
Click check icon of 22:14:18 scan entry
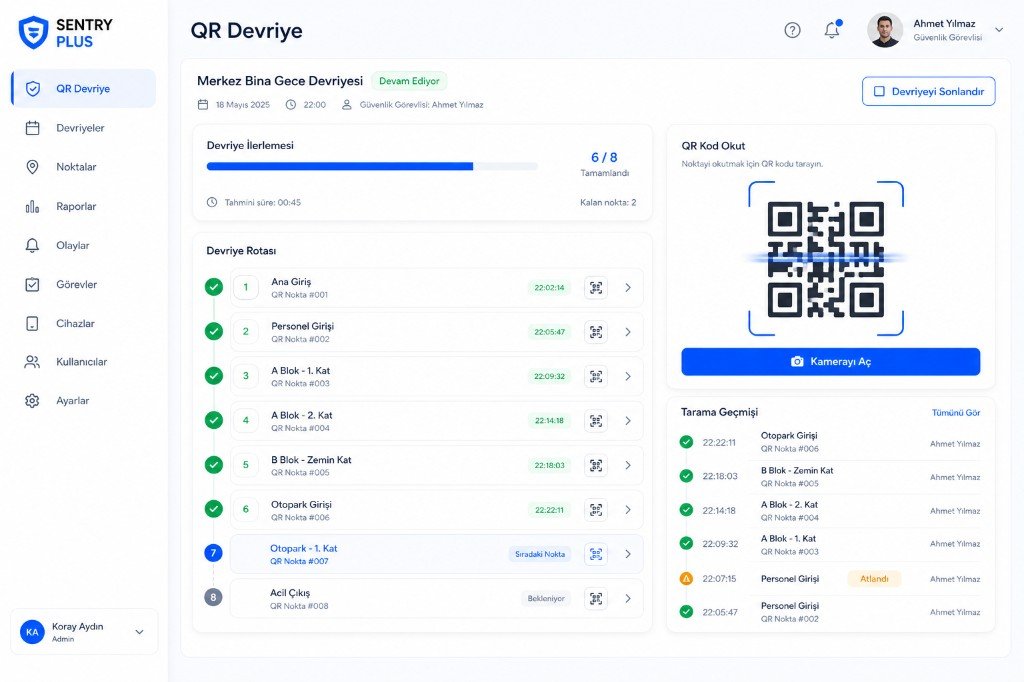(x=686, y=510)
